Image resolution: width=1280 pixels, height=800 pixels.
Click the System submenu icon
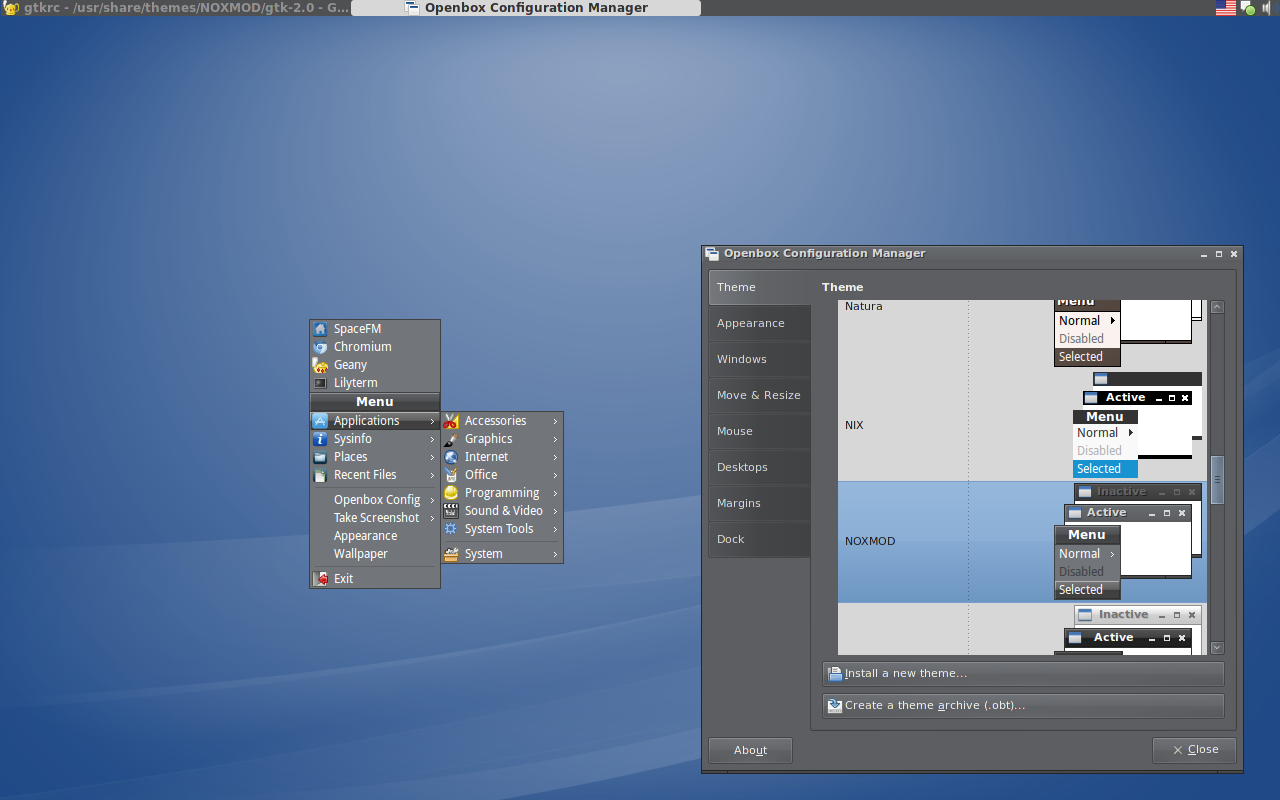tap(451, 554)
